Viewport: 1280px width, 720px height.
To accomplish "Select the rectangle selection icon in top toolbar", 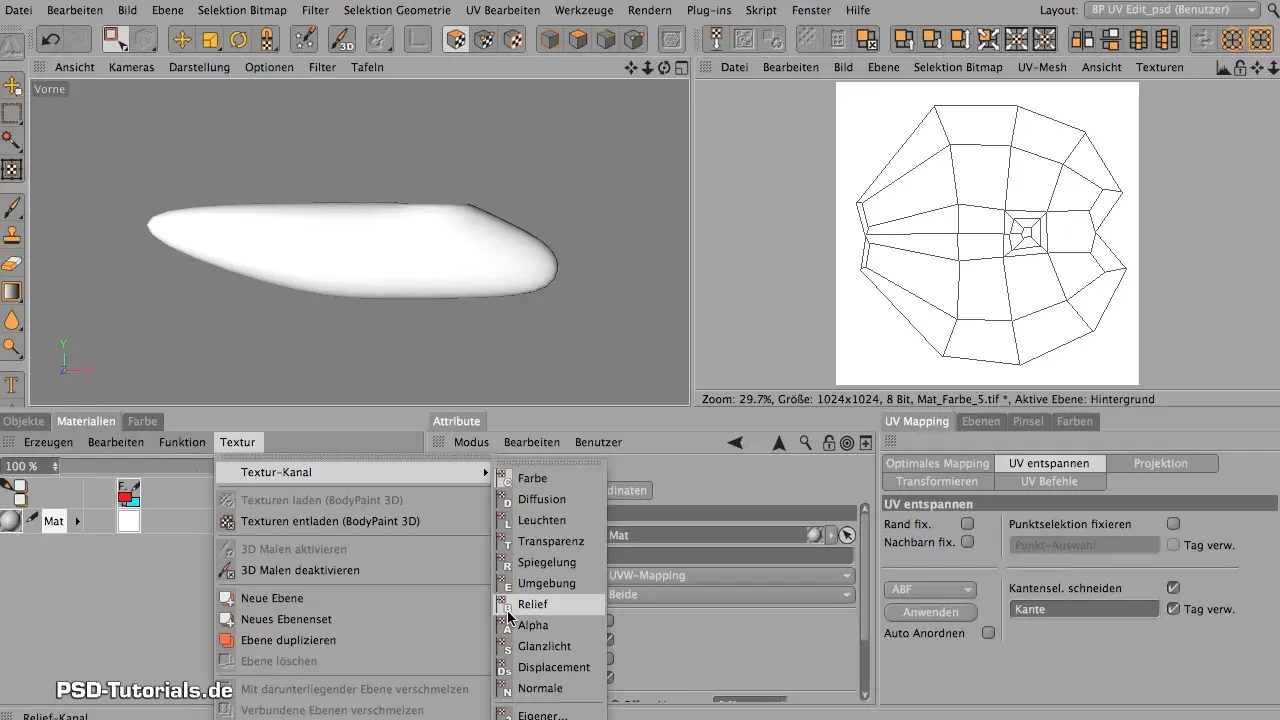I will [115, 40].
